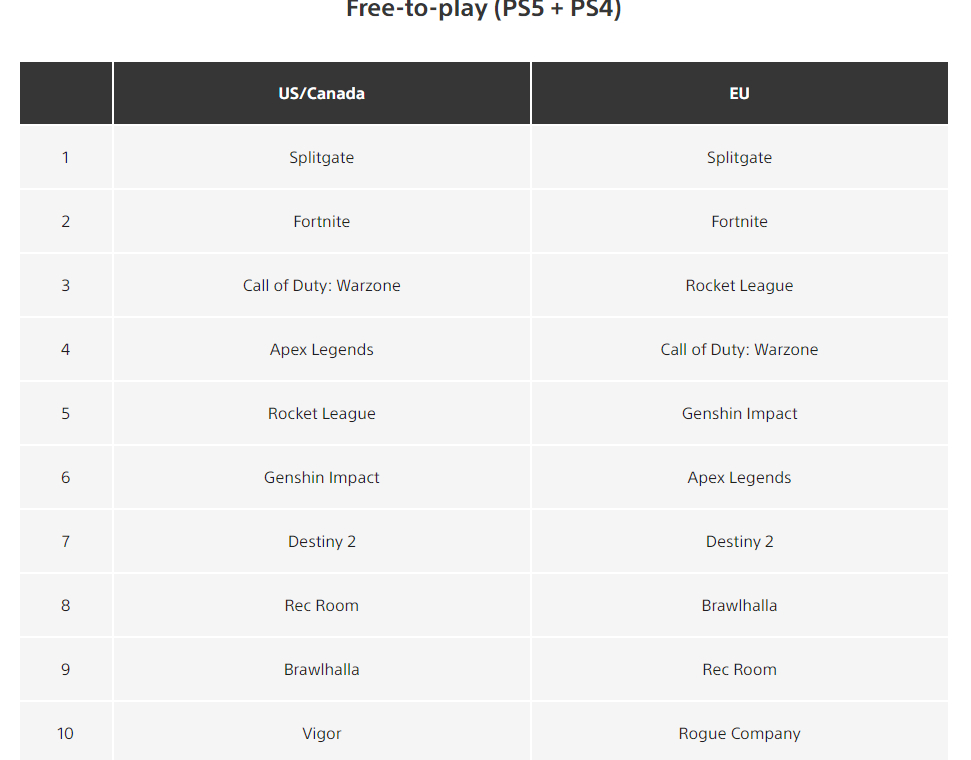
Task: Click Genshin Impact in EU column
Action: [739, 413]
